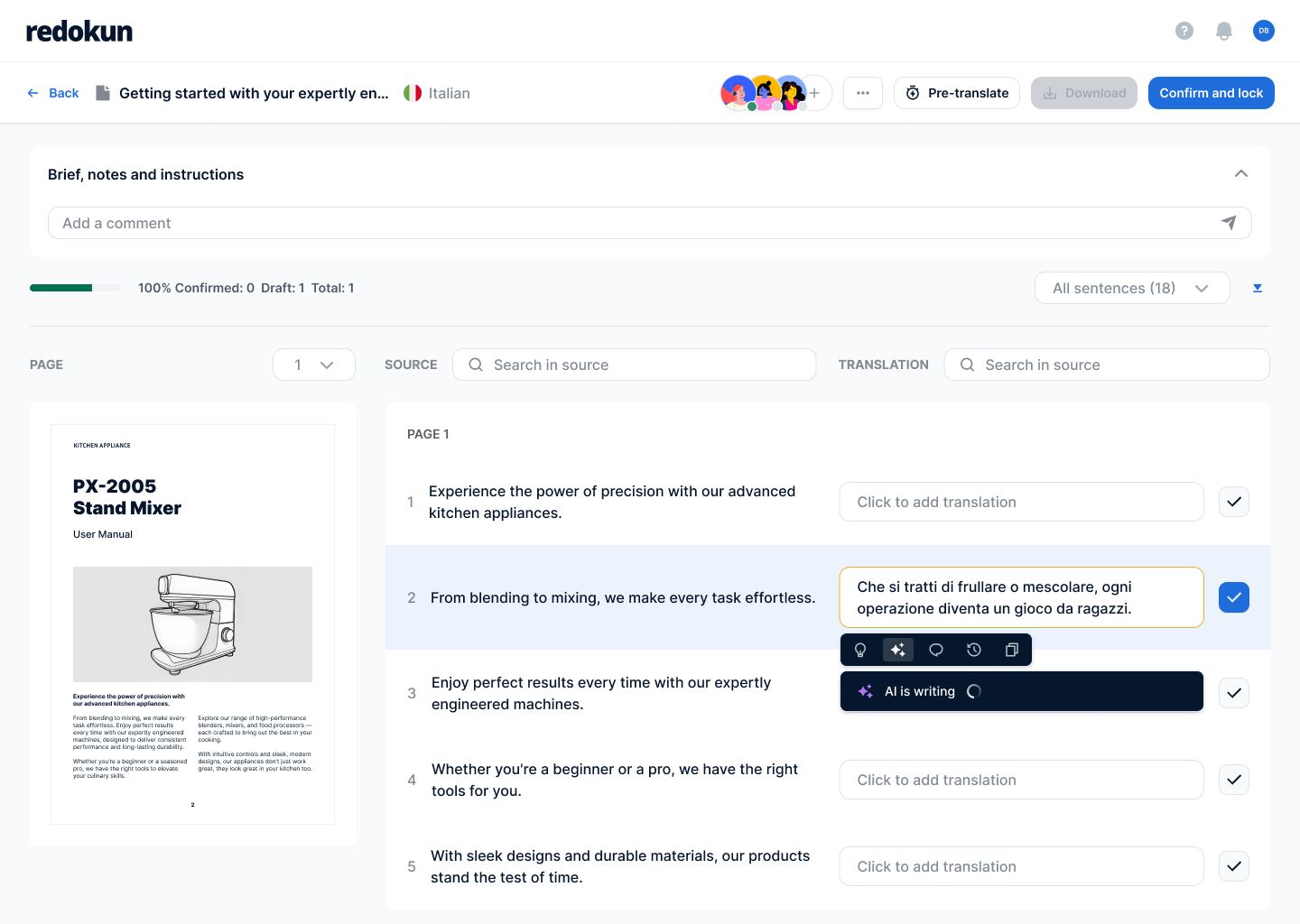The width and height of the screenshot is (1300, 924).
Task: Unconfirm the sentence 2 translation checkmark
Action: coord(1234,597)
